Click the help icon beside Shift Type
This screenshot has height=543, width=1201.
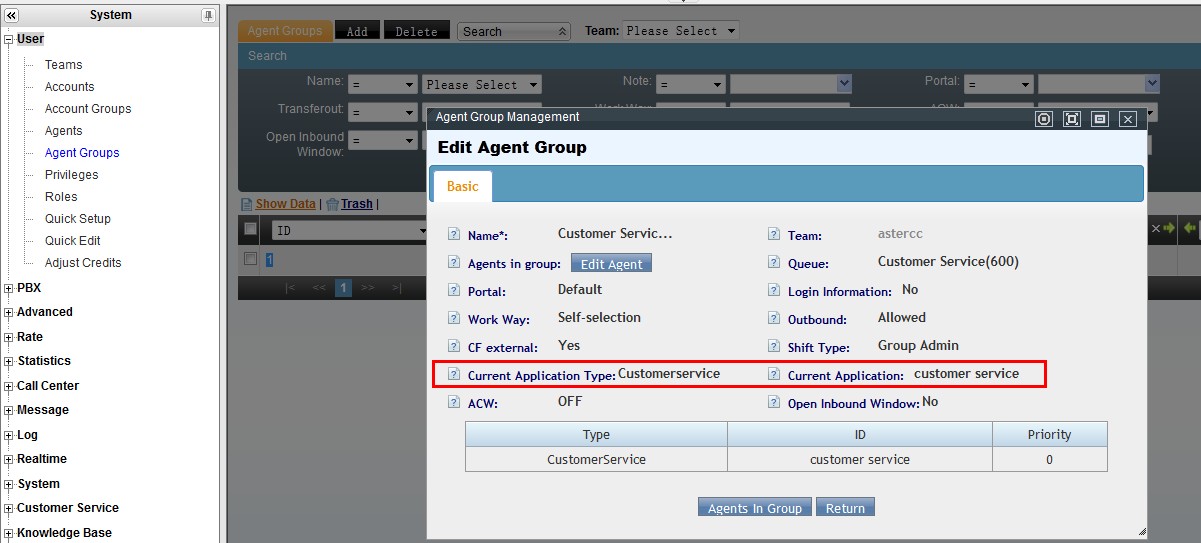click(773, 347)
